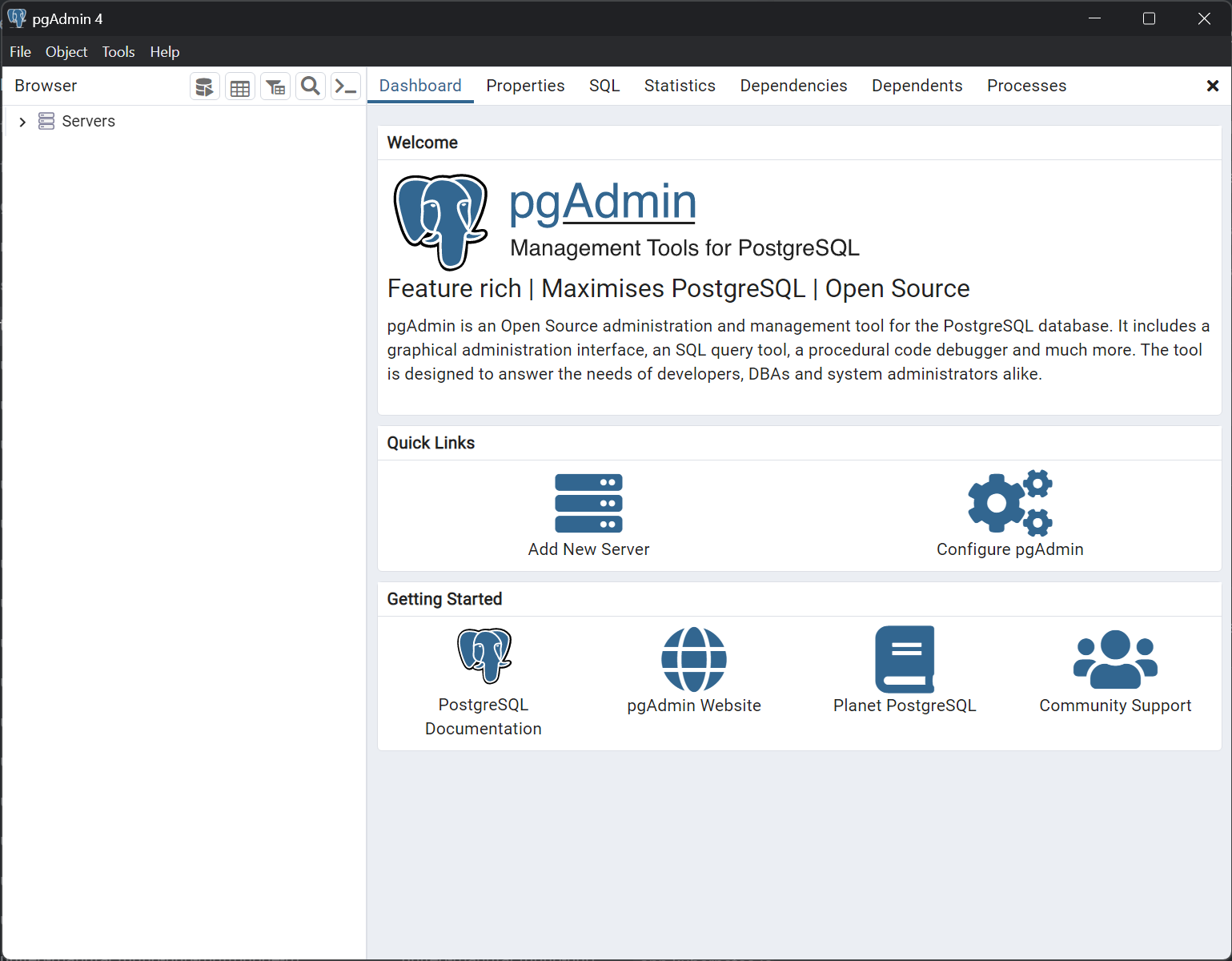This screenshot has height=961, width=1232.
Task: Open the Query Tool
Action: [x=204, y=86]
